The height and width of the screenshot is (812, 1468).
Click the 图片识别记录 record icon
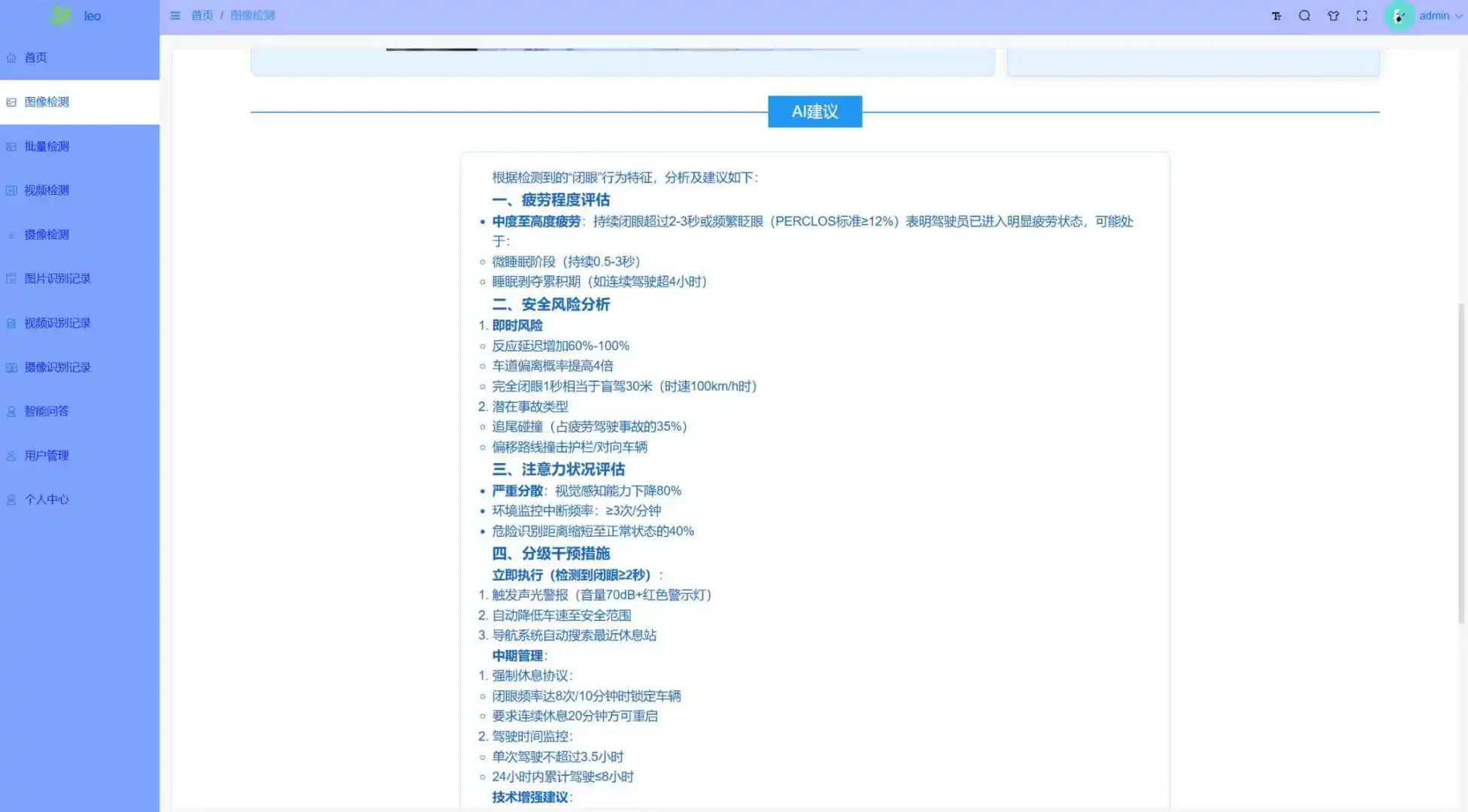[11, 278]
